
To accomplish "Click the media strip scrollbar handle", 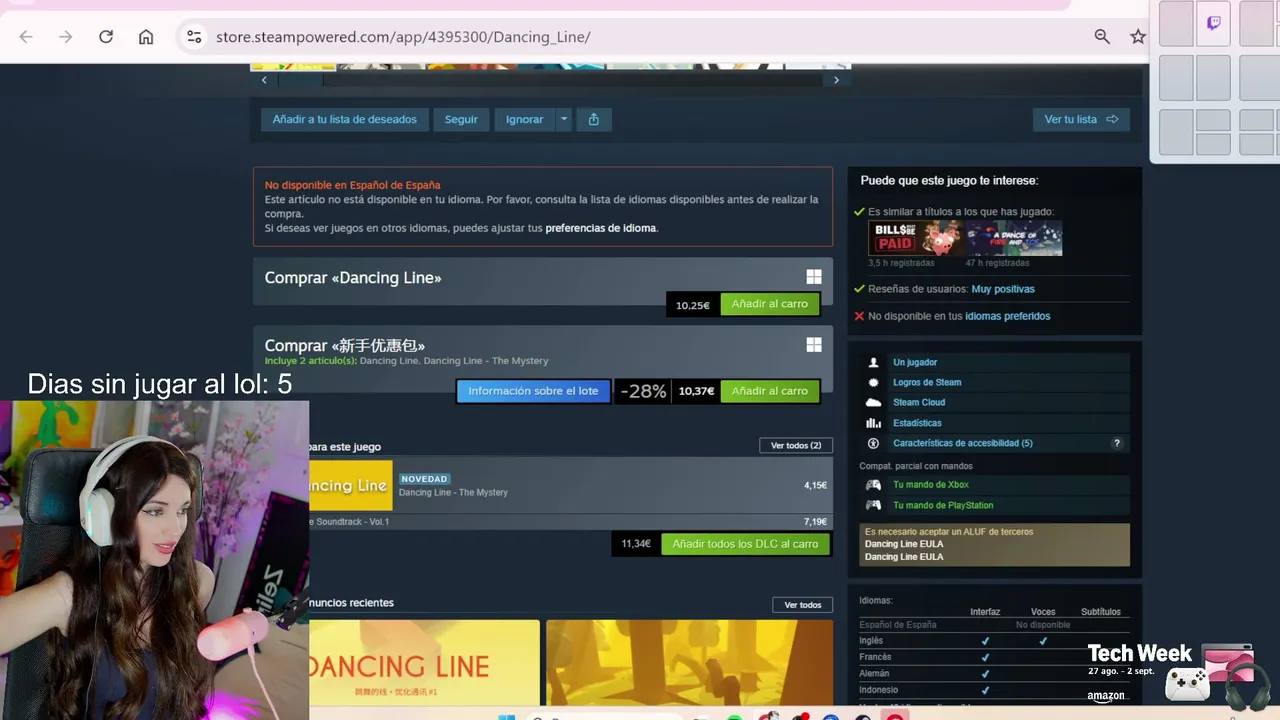I will click(300, 80).
